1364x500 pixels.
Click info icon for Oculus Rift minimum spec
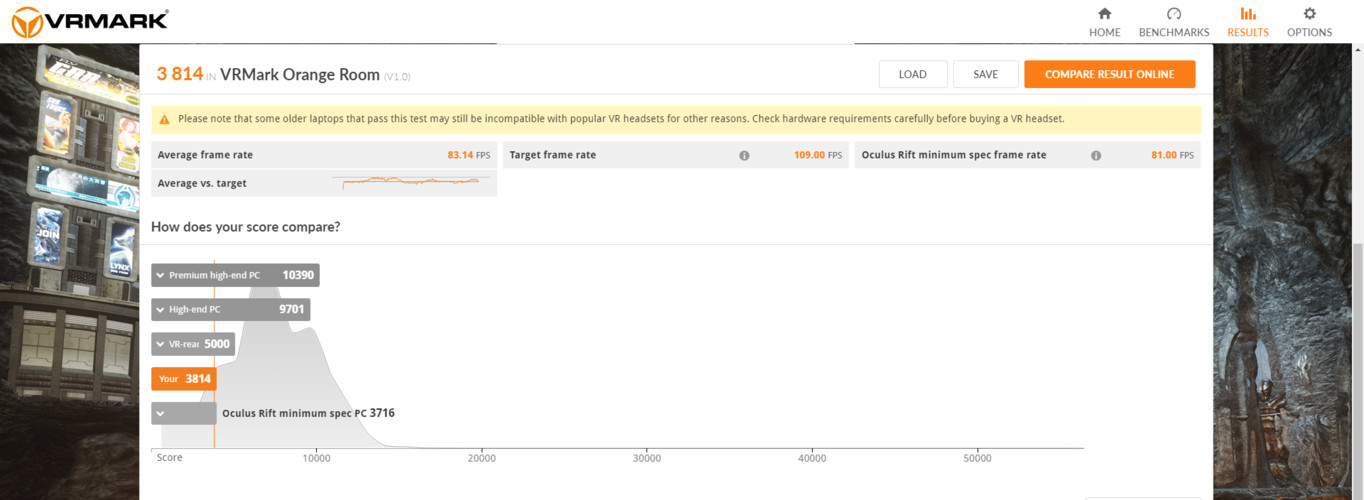pyautogui.click(x=1096, y=155)
